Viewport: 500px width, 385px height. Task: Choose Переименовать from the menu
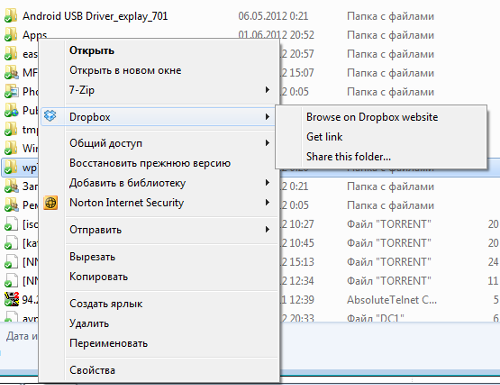(x=108, y=343)
